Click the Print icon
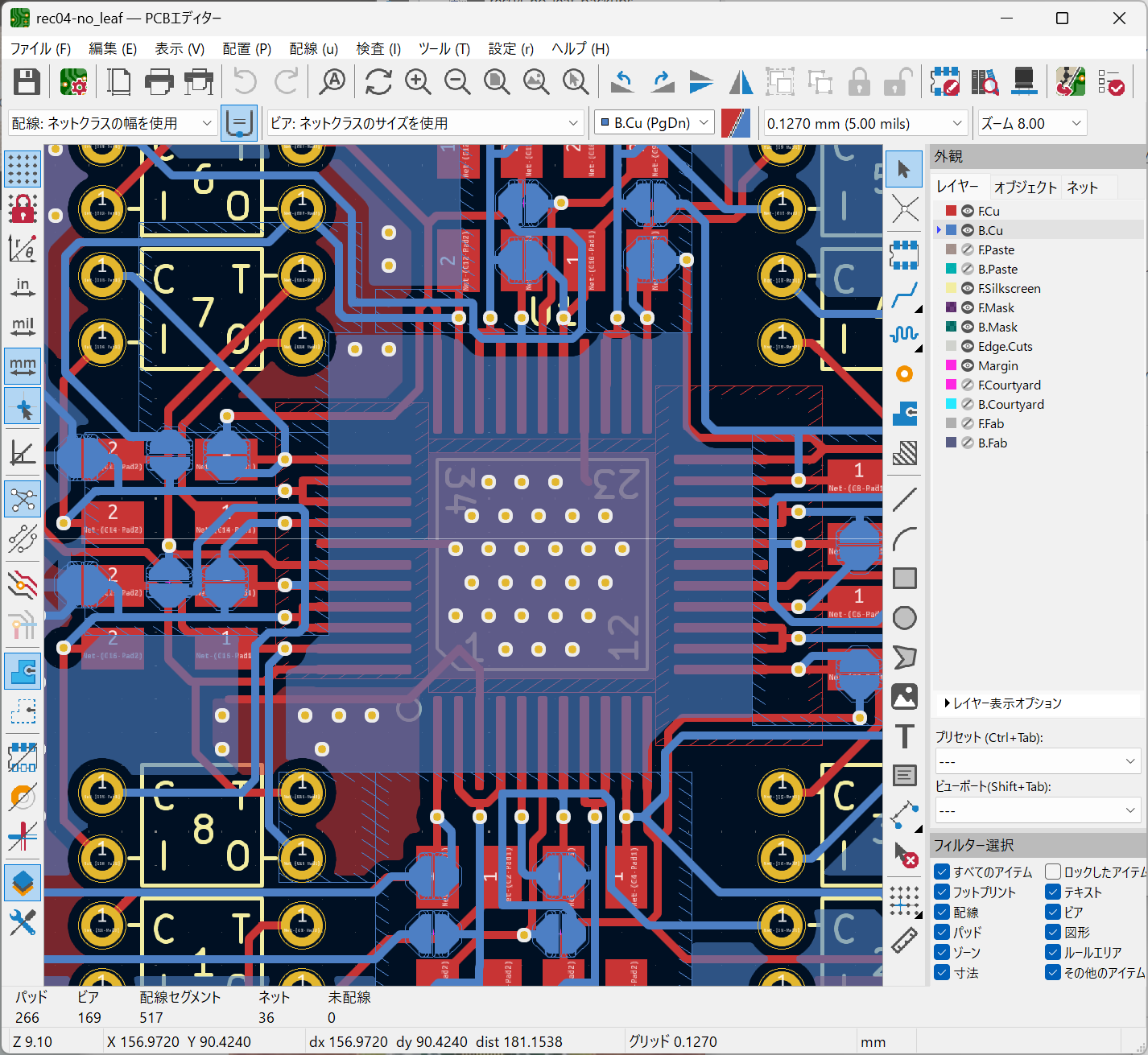Image resolution: width=1148 pixels, height=1055 pixels. click(x=159, y=81)
